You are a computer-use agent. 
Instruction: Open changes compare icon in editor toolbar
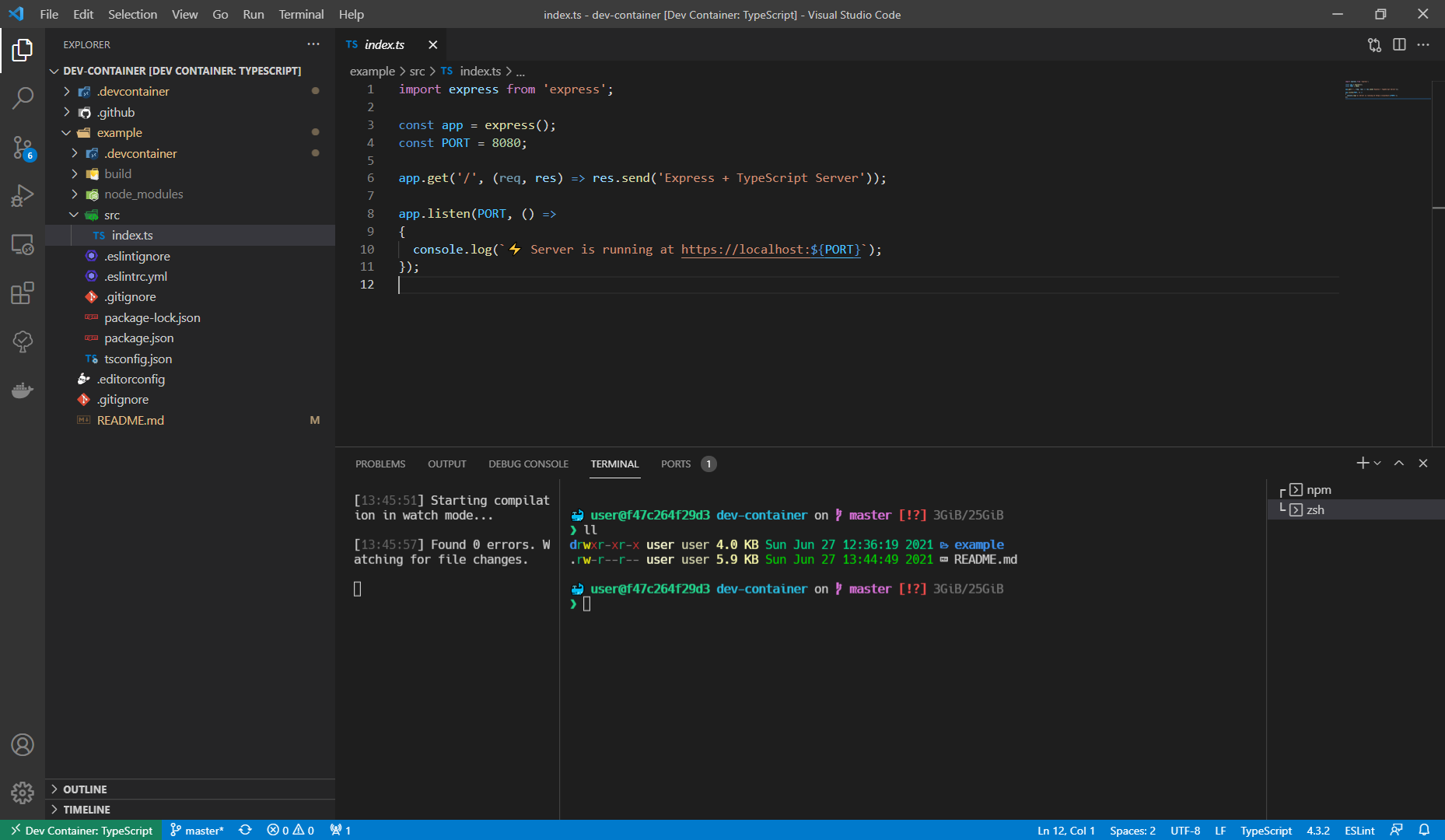[1374, 45]
